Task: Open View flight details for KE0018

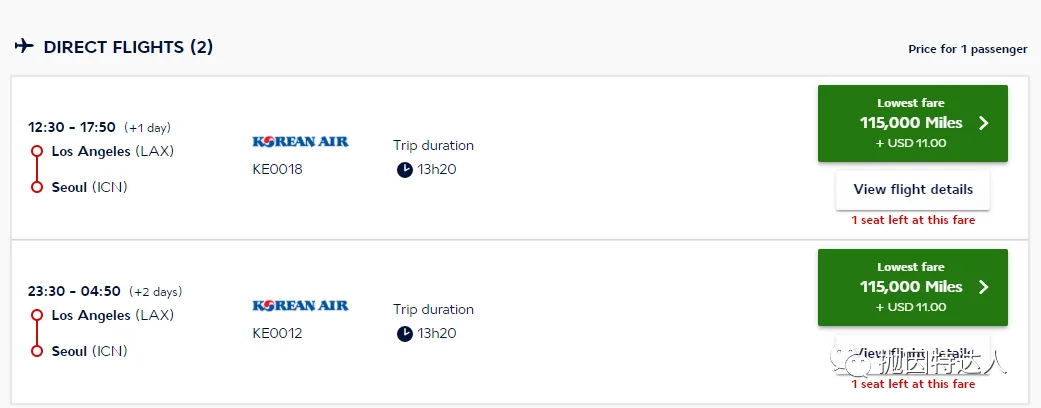Action: point(913,190)
